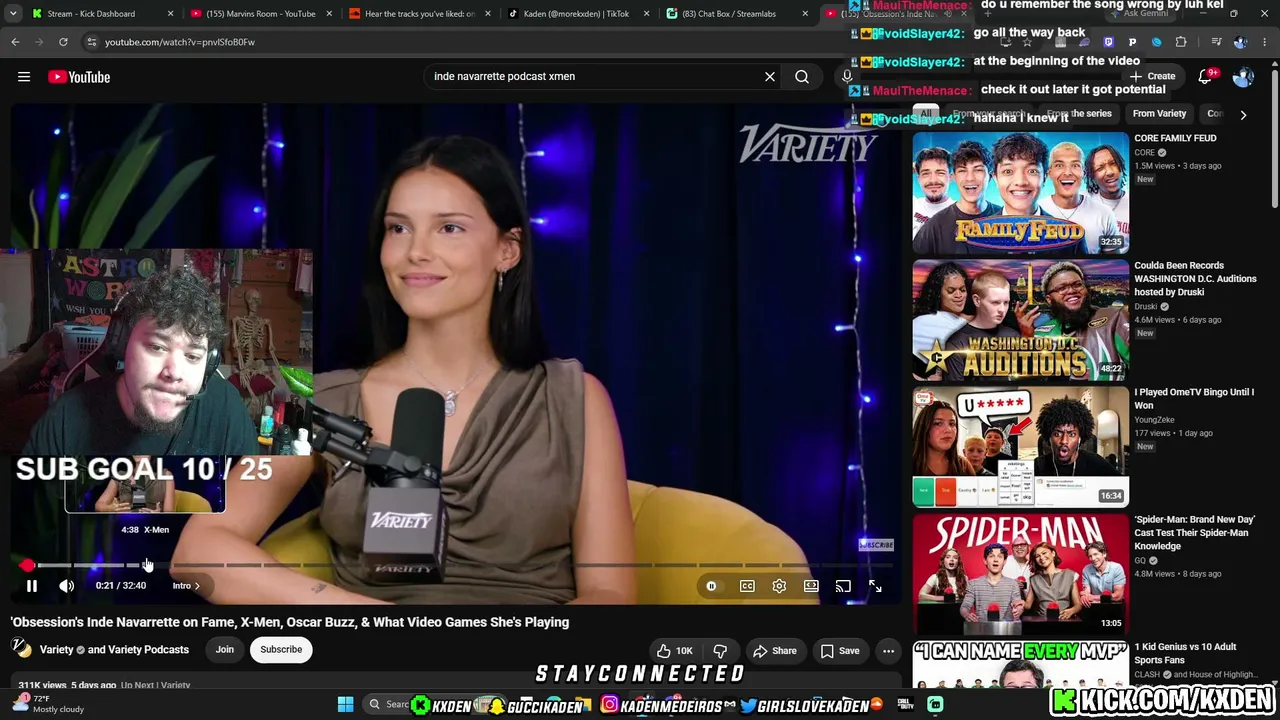Image resolution: width=1280 pixels, height=720 pixels.
Task: Reload the current page
Action: [63, 42]
